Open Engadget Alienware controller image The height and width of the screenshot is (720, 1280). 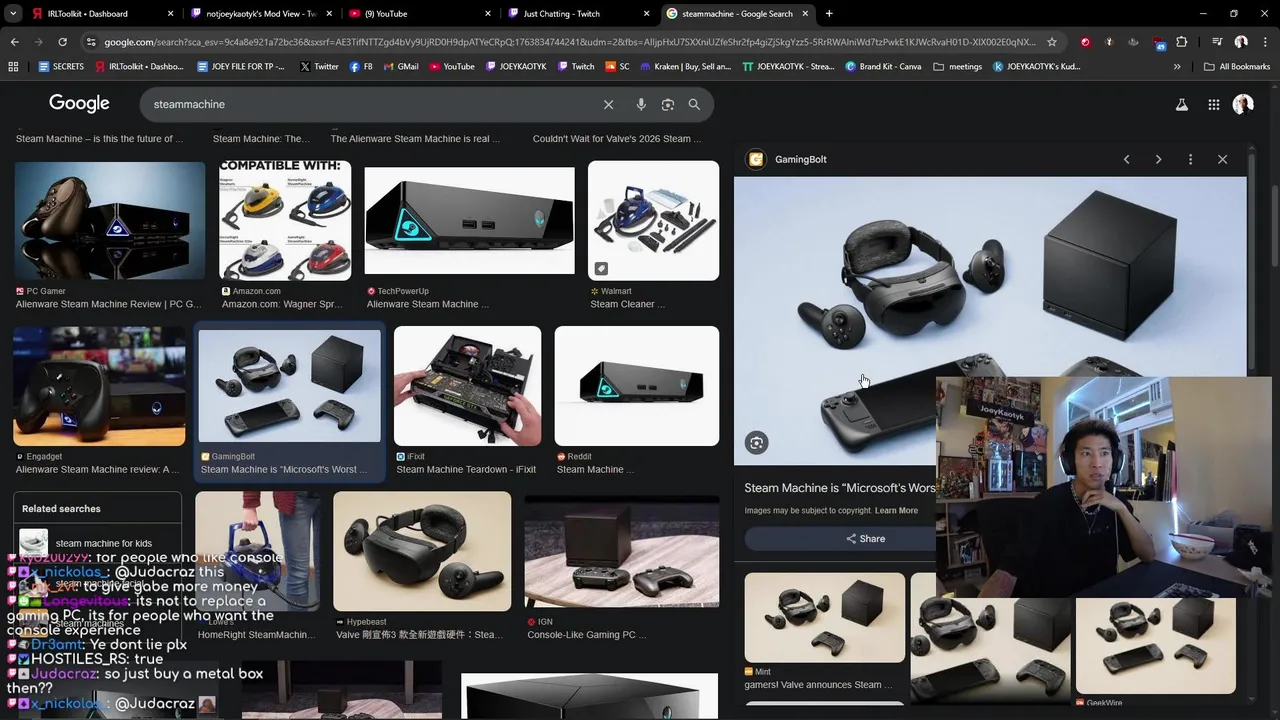(99, 386)
